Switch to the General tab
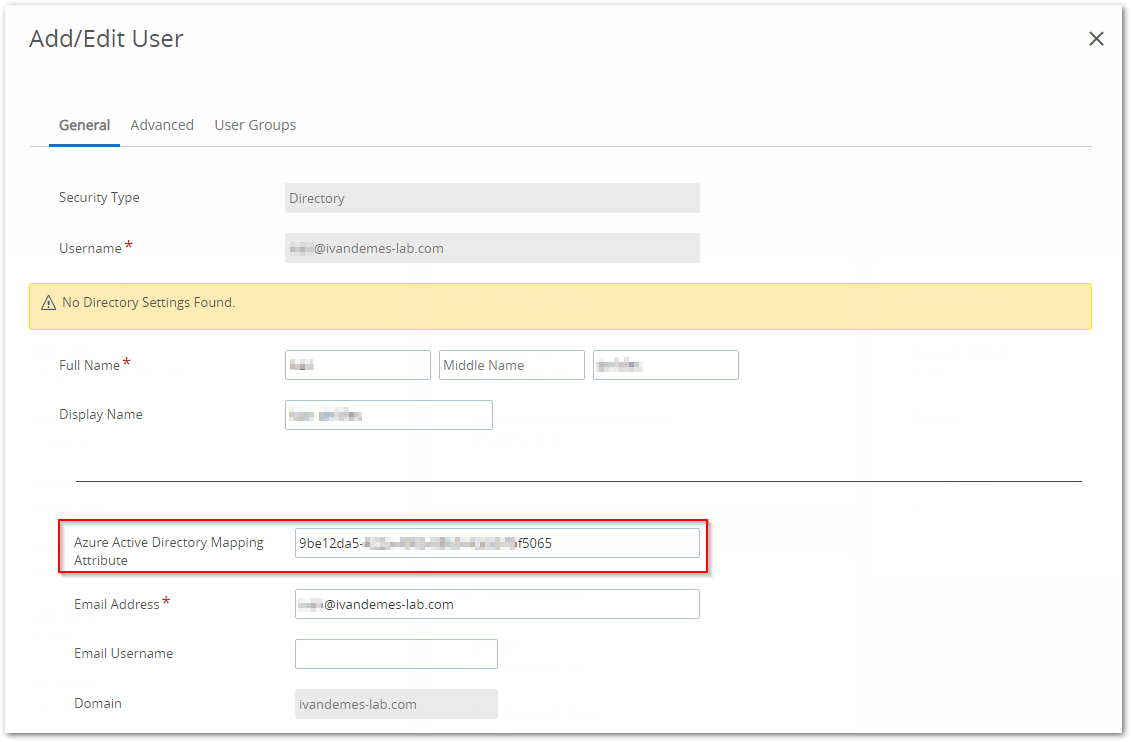Viewport: 1131px width, 742px height. (x=84, y=125)
